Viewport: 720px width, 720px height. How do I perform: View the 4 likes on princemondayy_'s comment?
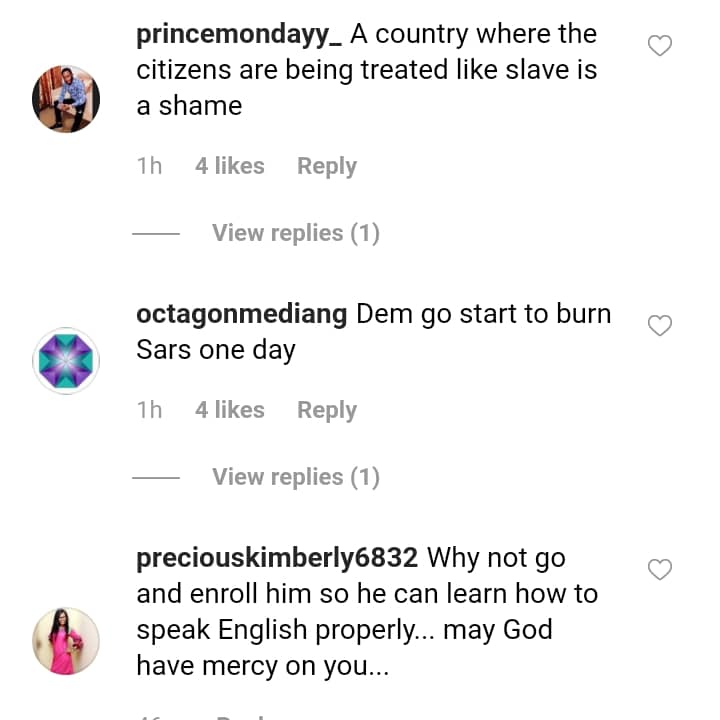click(x=230, y=166)
